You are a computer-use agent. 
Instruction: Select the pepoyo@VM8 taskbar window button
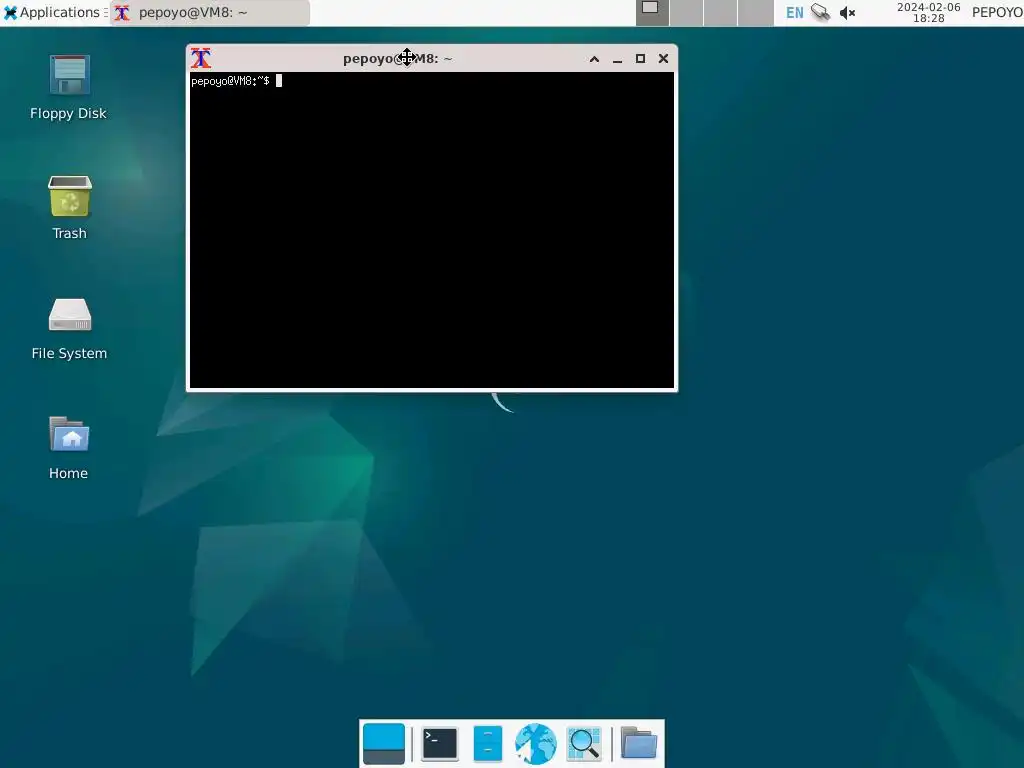210,12
